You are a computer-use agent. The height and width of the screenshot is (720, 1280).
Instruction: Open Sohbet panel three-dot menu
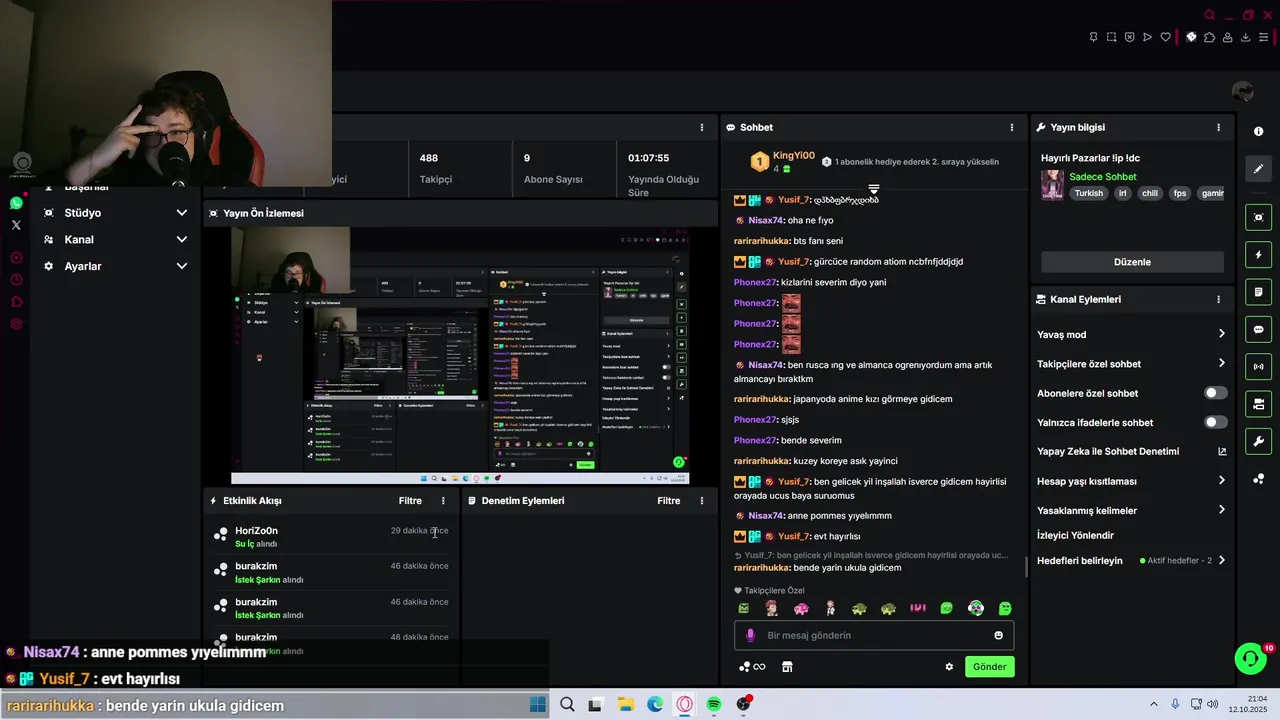[1011, 128]
